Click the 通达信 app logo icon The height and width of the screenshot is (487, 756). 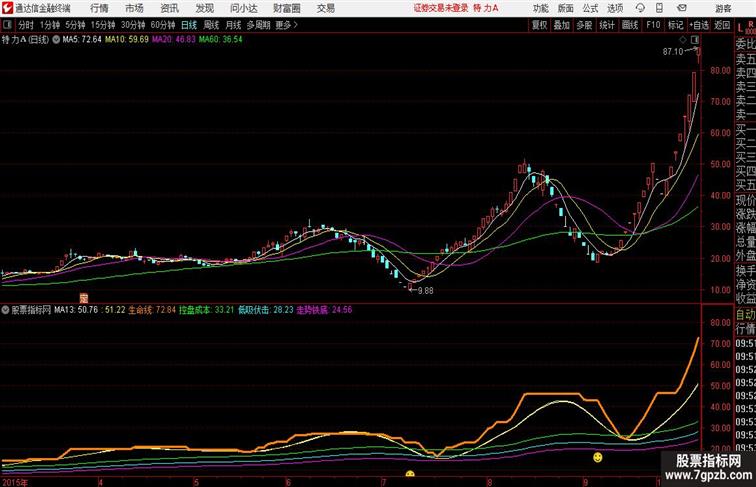(6, 8)
